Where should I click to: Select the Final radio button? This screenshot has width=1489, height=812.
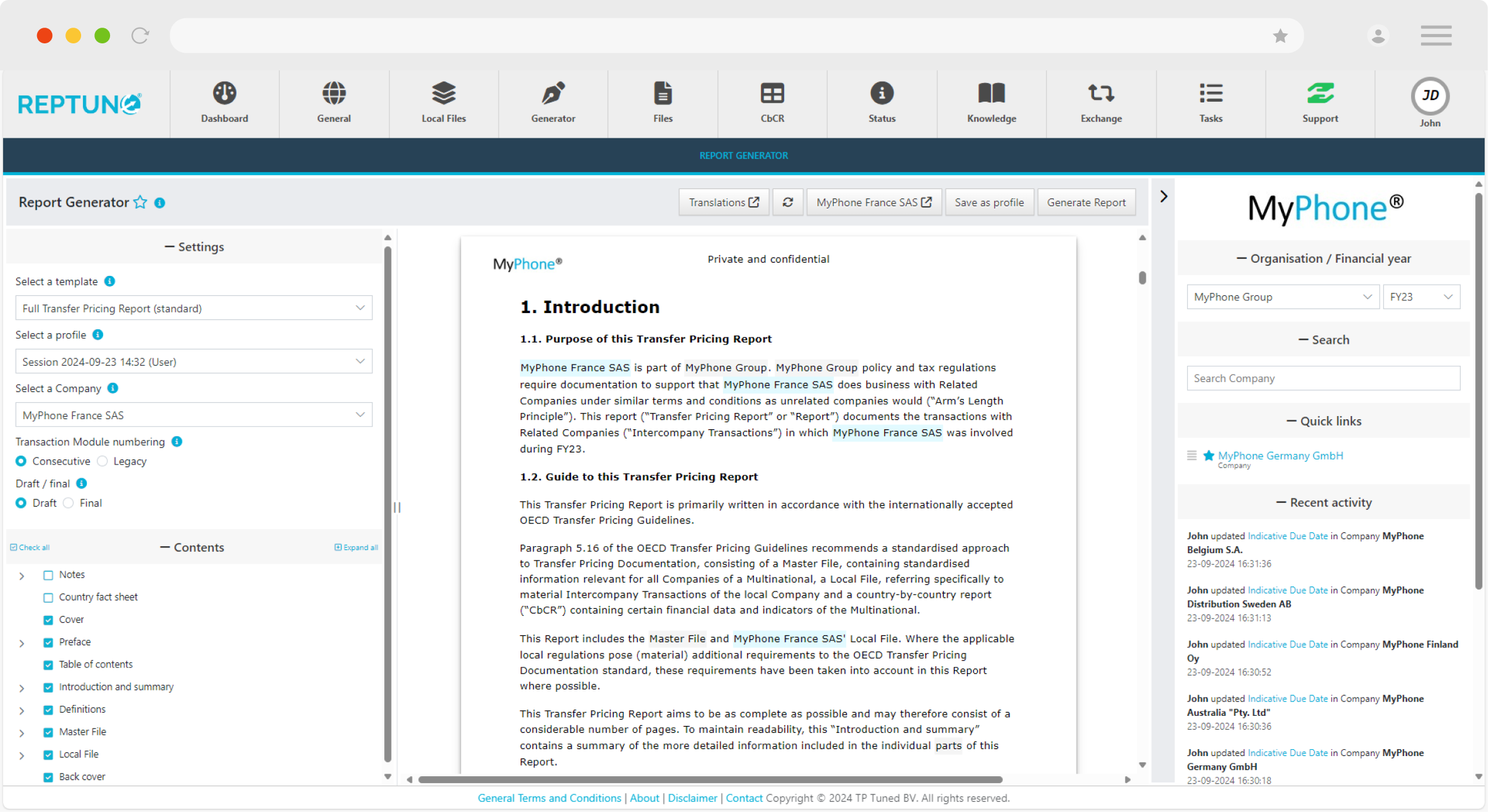pos(69,503)
